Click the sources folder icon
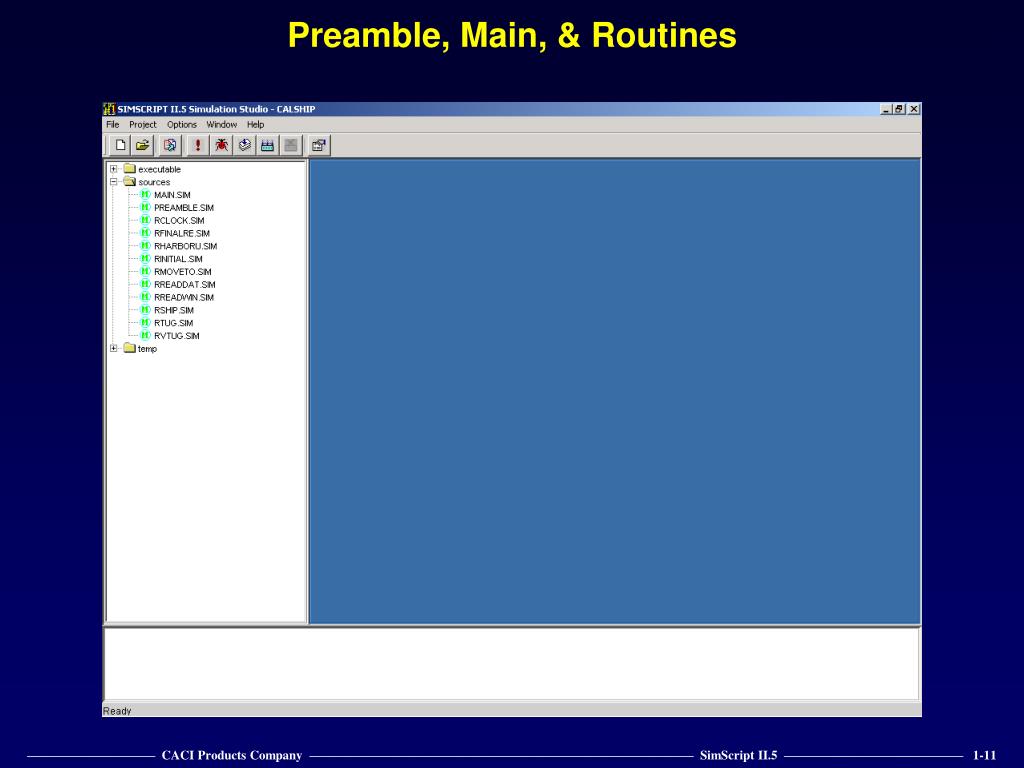 [129, 182]
